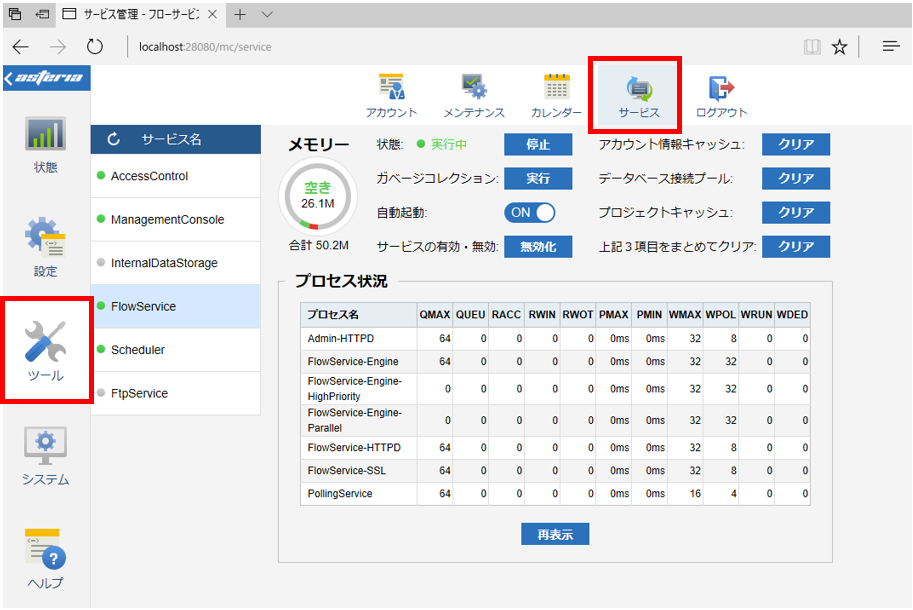Click the 停止 stop button
The image size is (913, 610).
pyautogui.click(x=538, y=144)
